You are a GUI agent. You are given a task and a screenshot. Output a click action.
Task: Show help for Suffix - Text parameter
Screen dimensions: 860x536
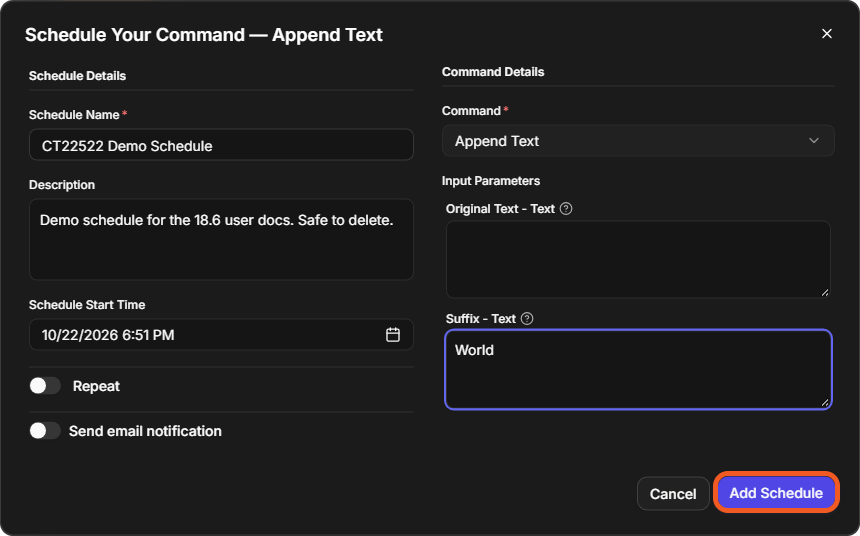[x=527, y=319]
